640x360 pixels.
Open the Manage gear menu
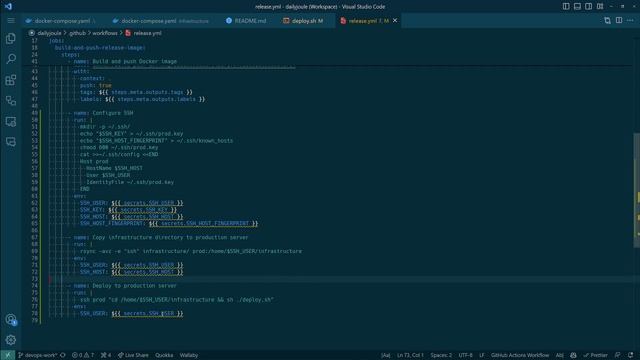[x=11, y=340]
